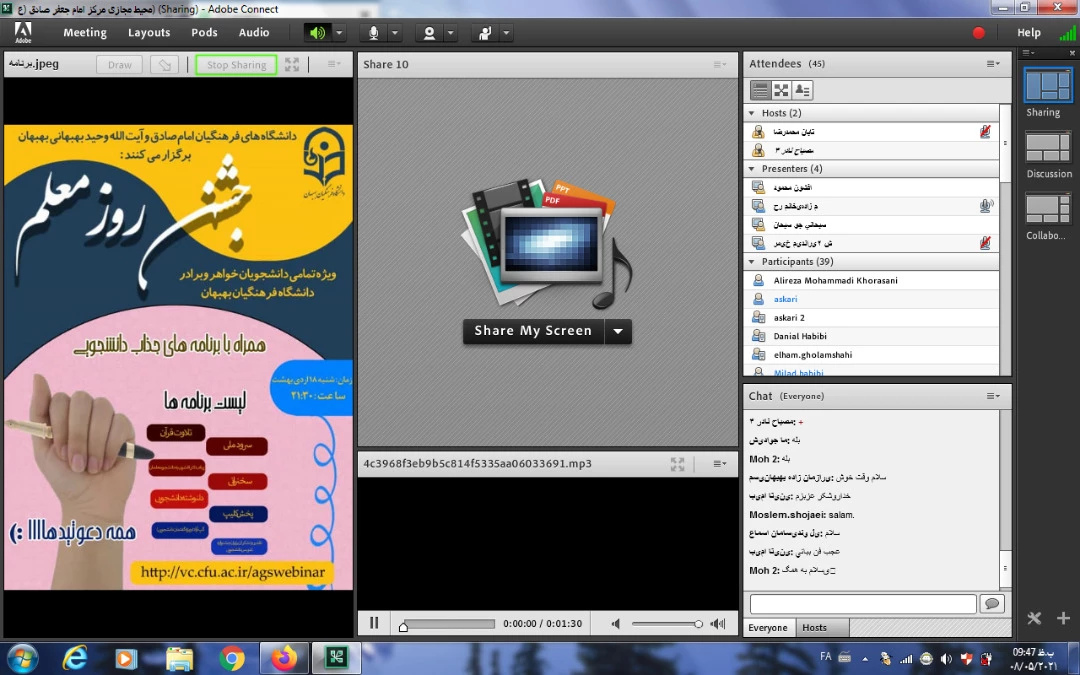1080x675 pixels.
Task: Click the chat message input field
Action: pos(862,604)
